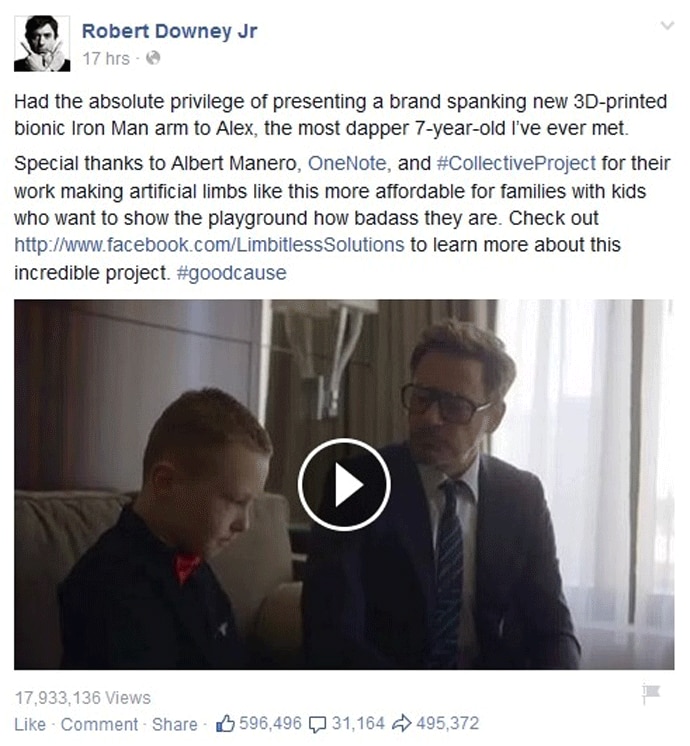This screenshot has height=746, width=690.
Task: Click the Share text button
Action: click(174, 725)
